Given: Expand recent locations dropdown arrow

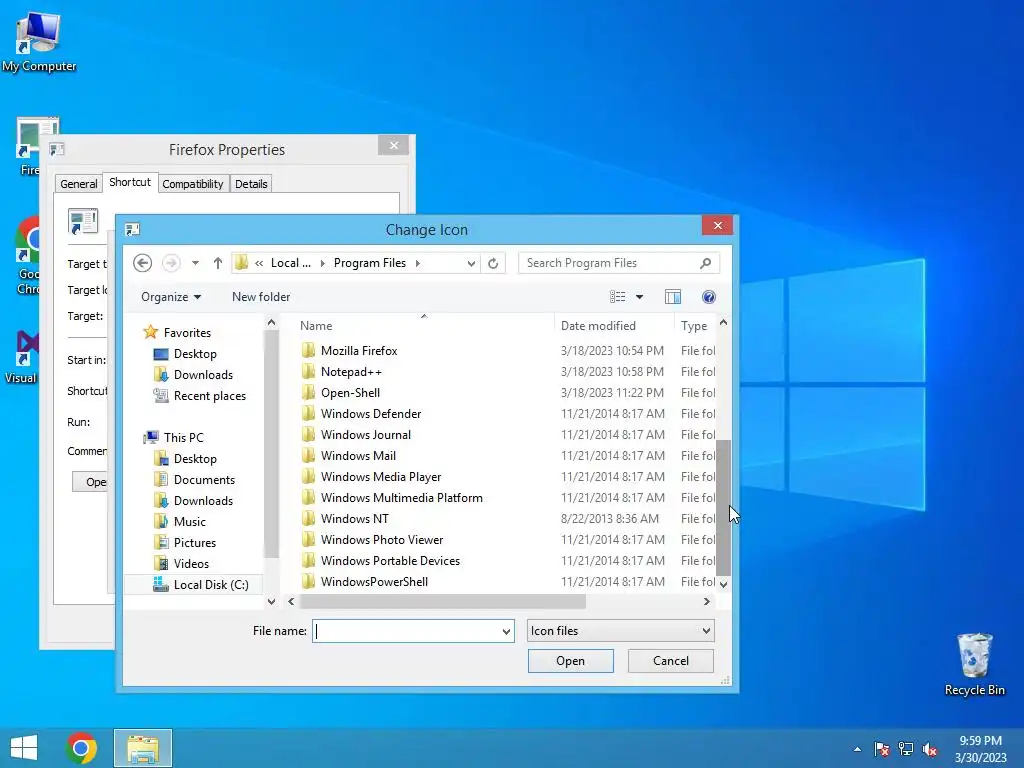Looking at the screenshot, I should tap(195, 263).
